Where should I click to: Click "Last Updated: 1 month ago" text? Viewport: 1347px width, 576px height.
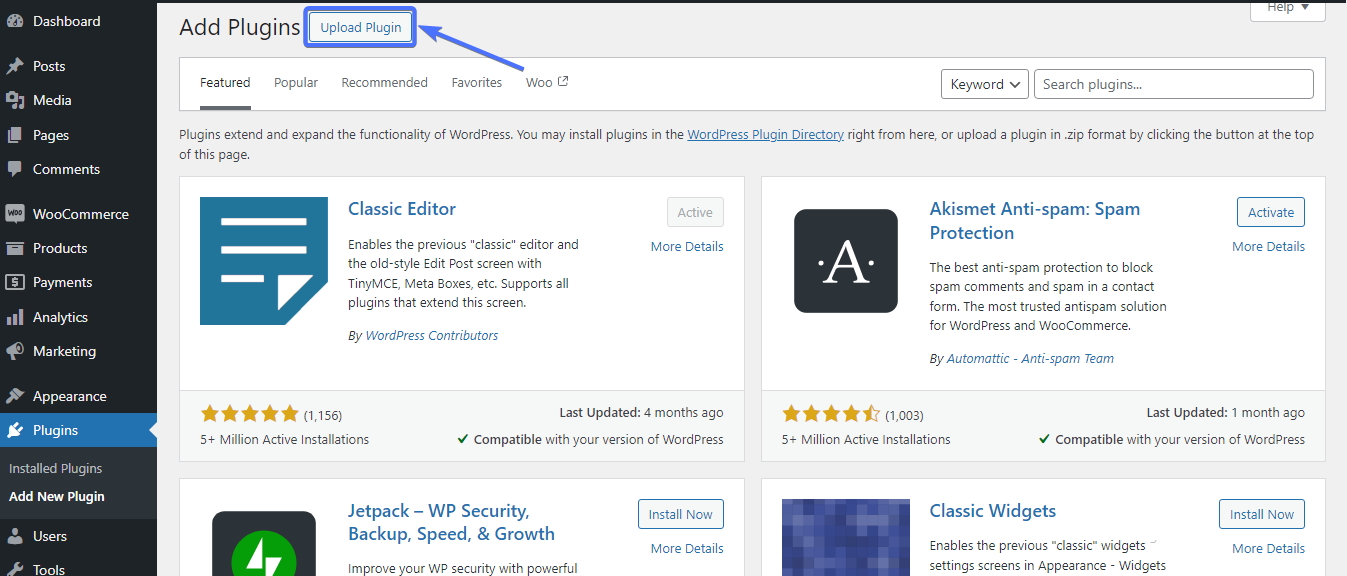tap(1226, 413)
